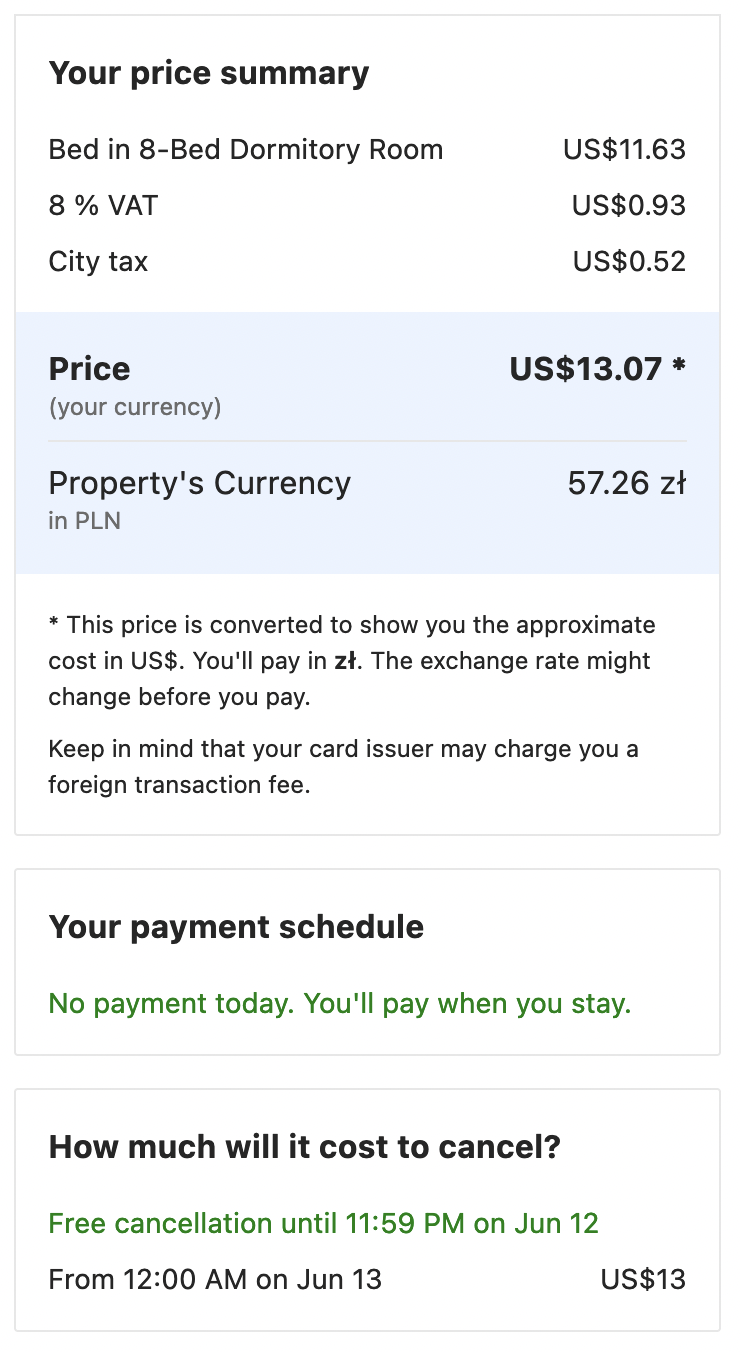Select the "8 % VAT" line label
Image resolution: width=740 pixels, height=1352 pixels.
[103, 206]
